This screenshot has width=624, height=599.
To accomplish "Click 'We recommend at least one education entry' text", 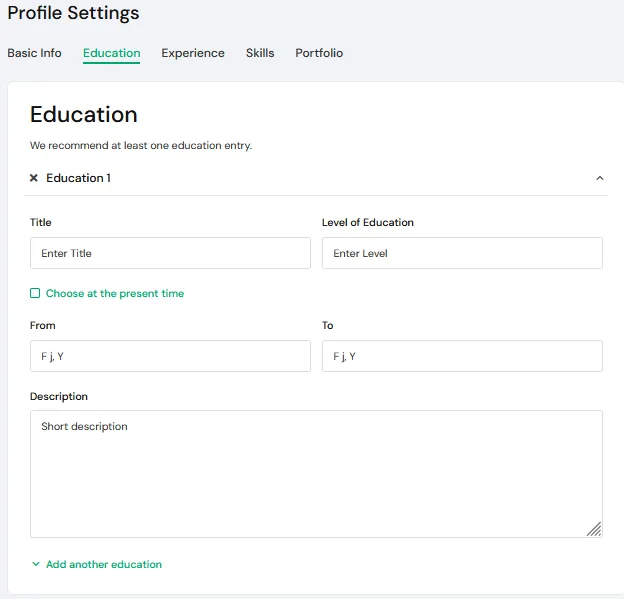I will 141,145.
